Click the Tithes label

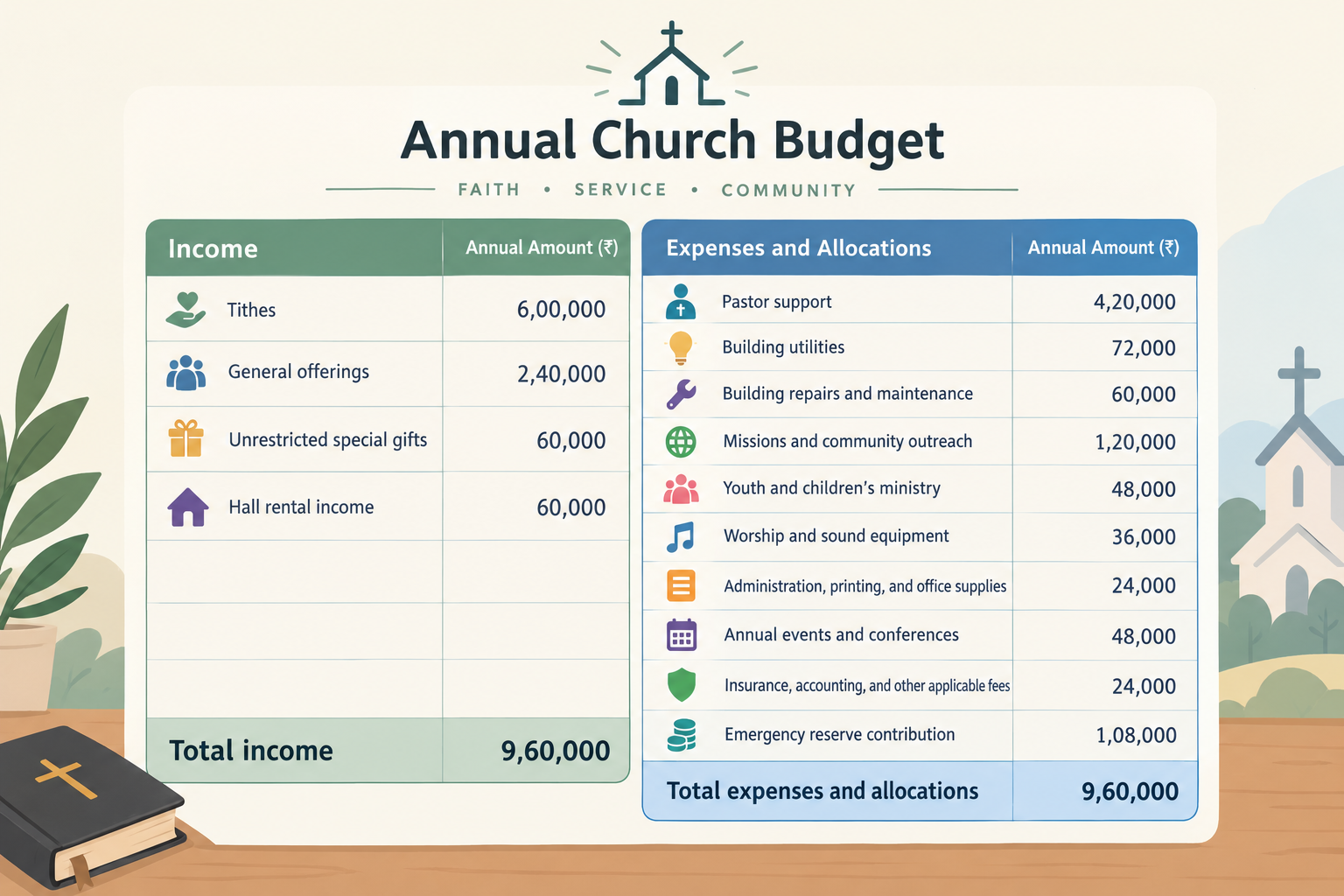tap(251, 310)
